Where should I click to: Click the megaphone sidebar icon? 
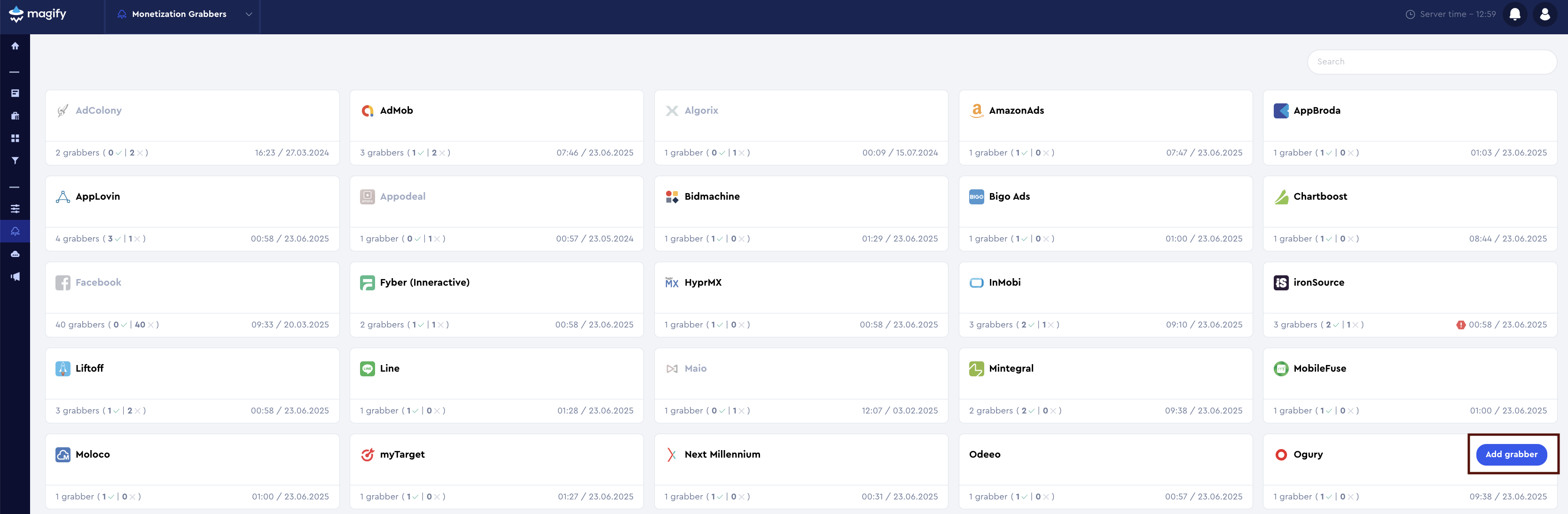pos(15,277)
